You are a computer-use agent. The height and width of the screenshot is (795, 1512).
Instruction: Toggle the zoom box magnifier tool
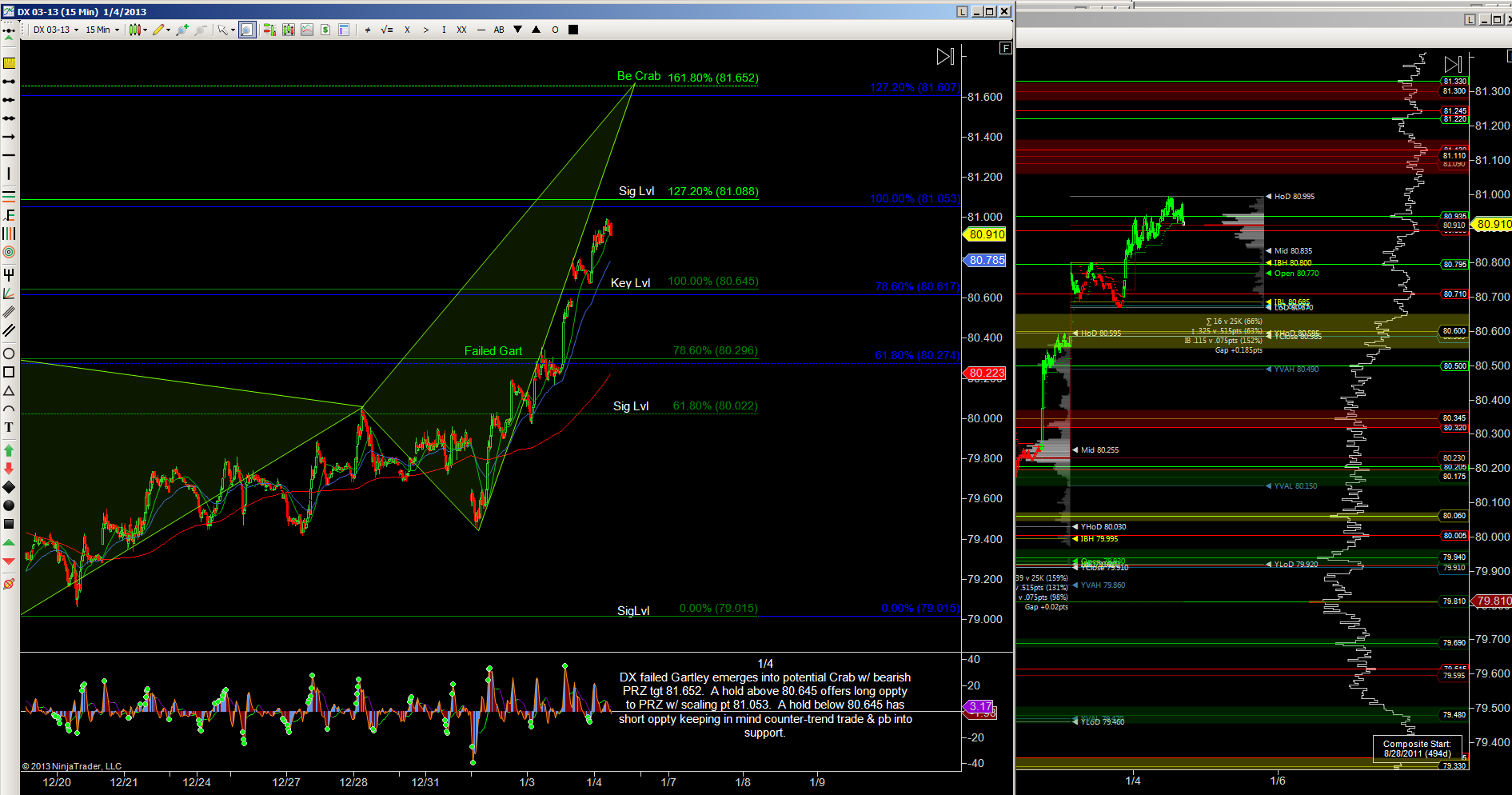tap(247, 30)
